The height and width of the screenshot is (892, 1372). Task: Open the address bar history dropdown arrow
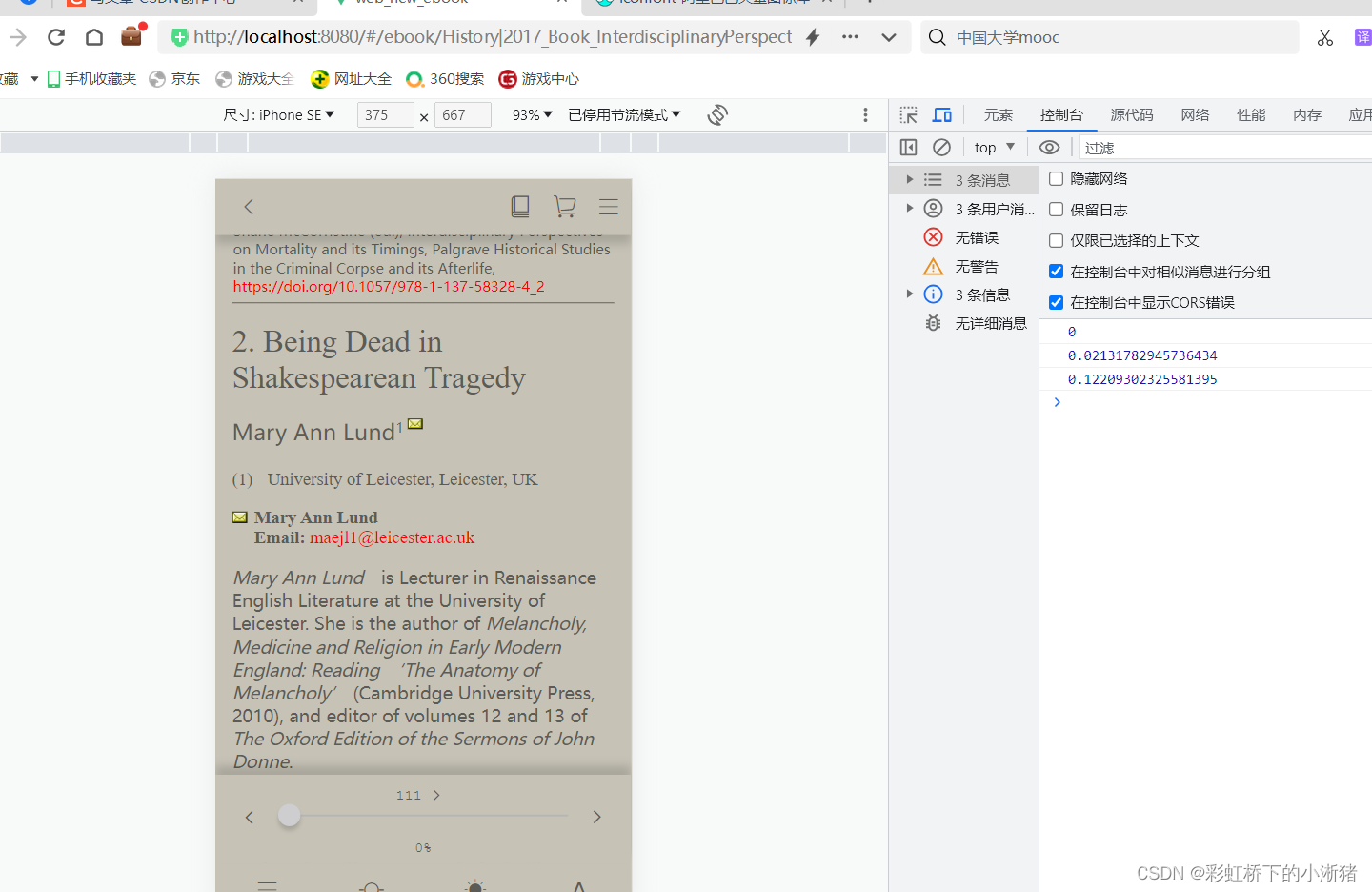click(x=889, y=37)
